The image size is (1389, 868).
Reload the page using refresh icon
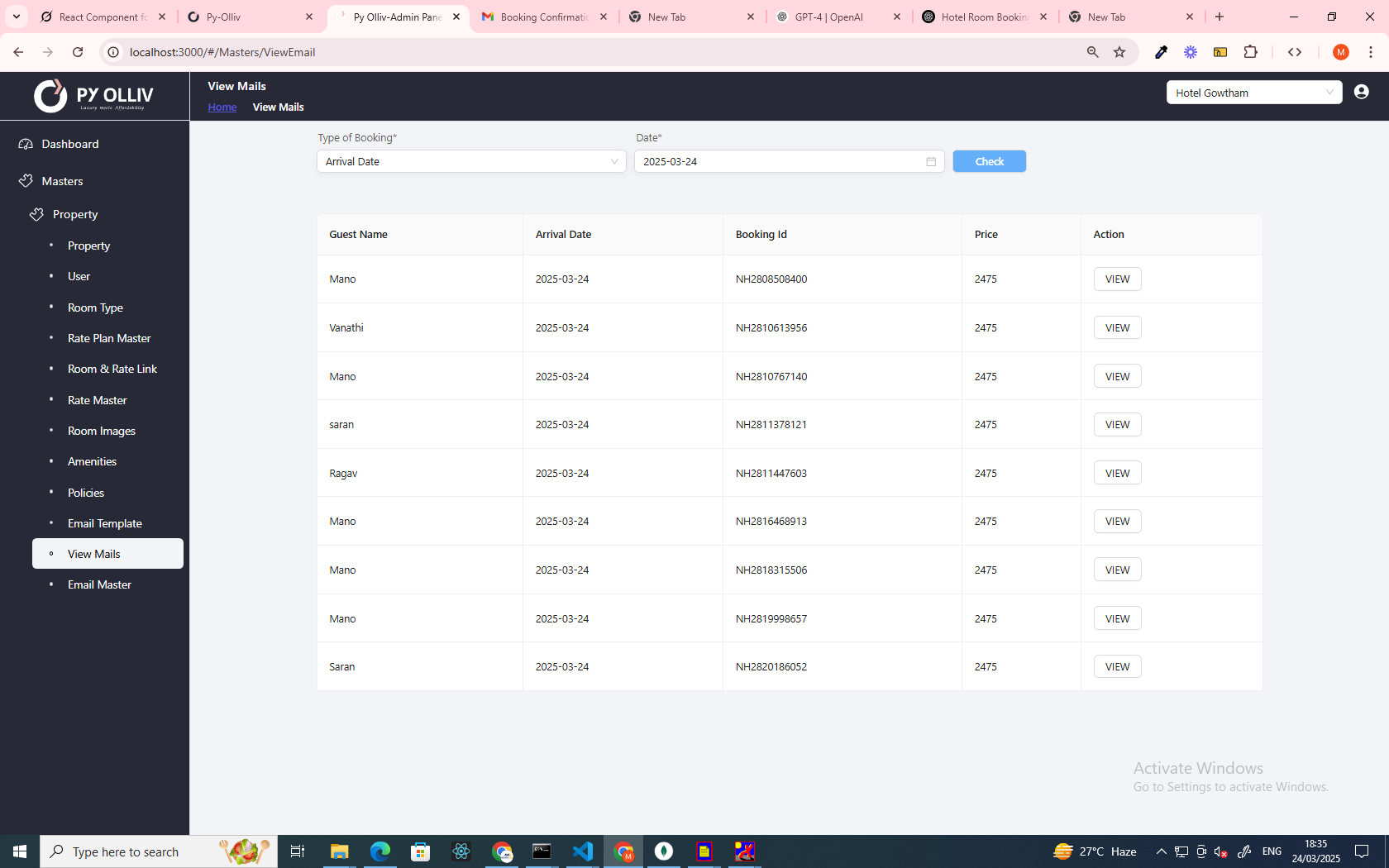point(78,52)
